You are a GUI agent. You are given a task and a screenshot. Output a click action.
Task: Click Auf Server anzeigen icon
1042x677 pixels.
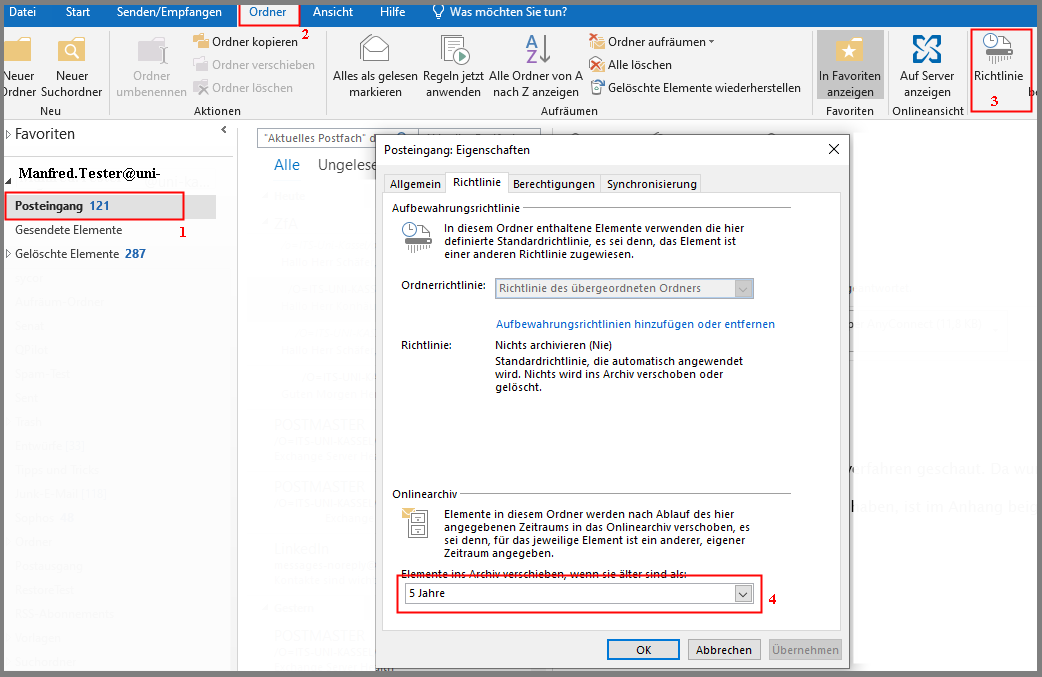click(x=927, y=50)
